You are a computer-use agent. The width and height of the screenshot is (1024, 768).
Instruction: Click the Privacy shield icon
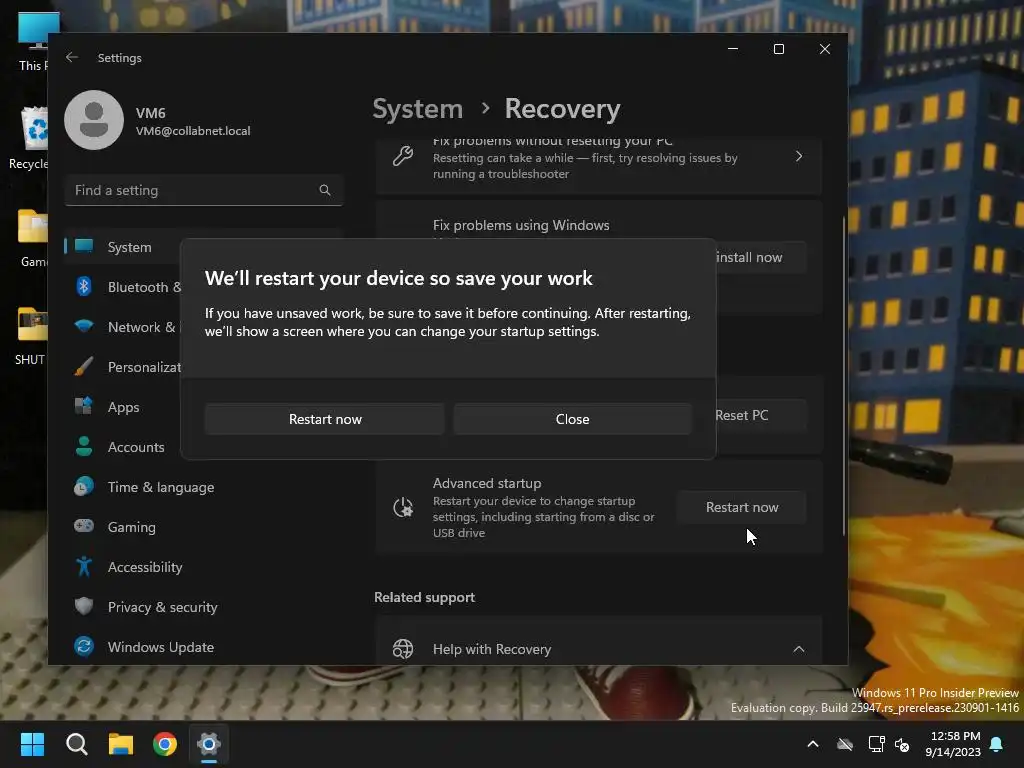point(84,606)
